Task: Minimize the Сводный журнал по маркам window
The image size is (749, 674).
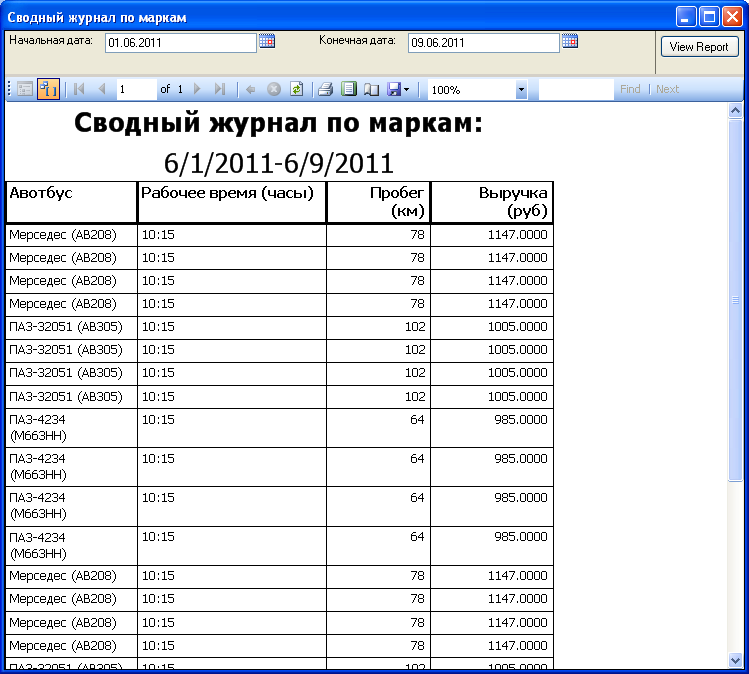Action: [686, 17]
